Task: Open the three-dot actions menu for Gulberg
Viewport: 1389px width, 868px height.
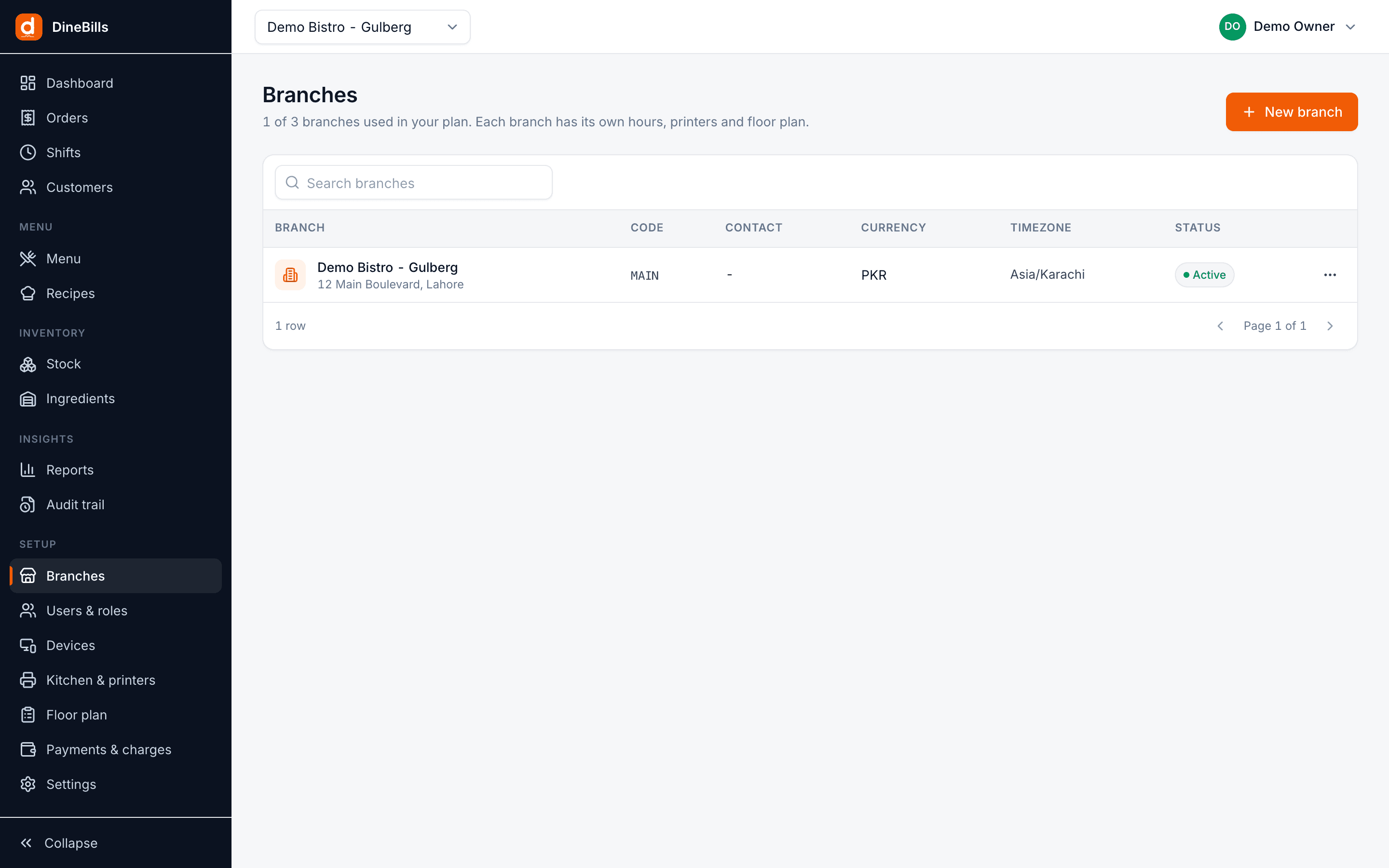Action: [x=1330, y=275]
